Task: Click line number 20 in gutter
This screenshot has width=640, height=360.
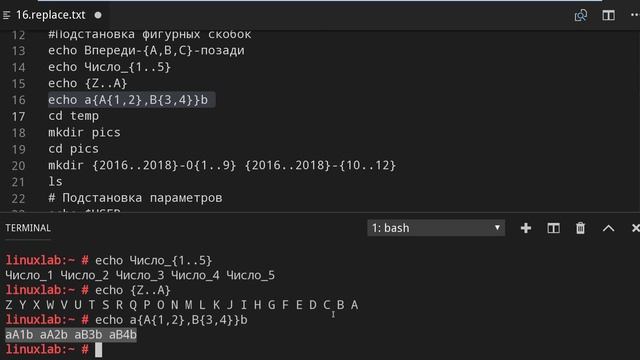Action: pyautogui.click(x=18, y=166)
